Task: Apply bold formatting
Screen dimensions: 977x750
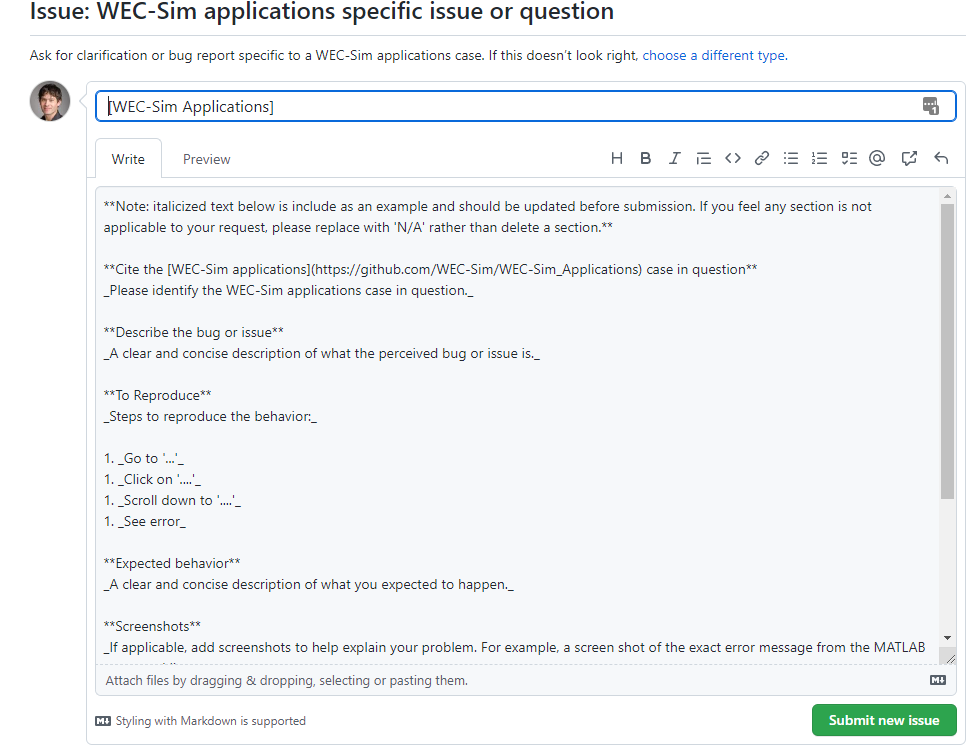Action: pos(645,157)
